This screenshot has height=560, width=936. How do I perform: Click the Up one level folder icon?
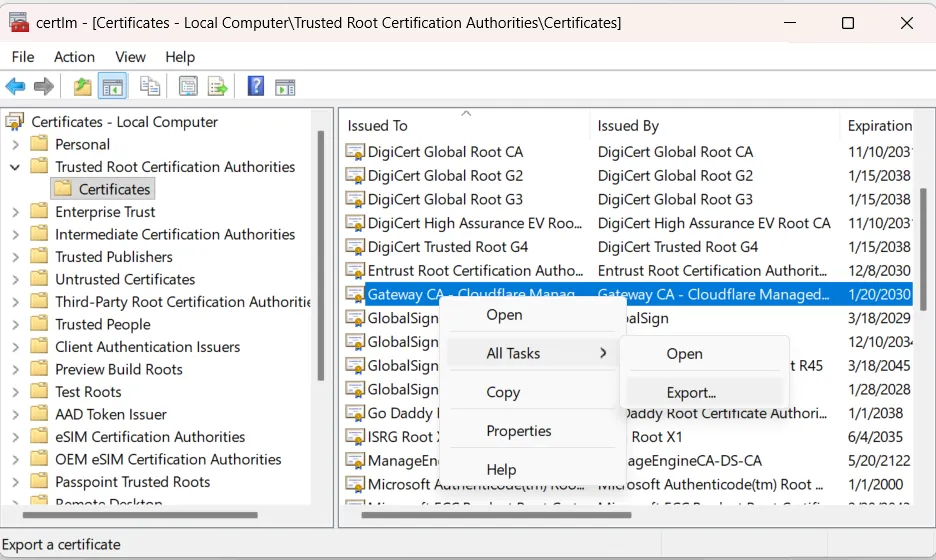(82, 87)
